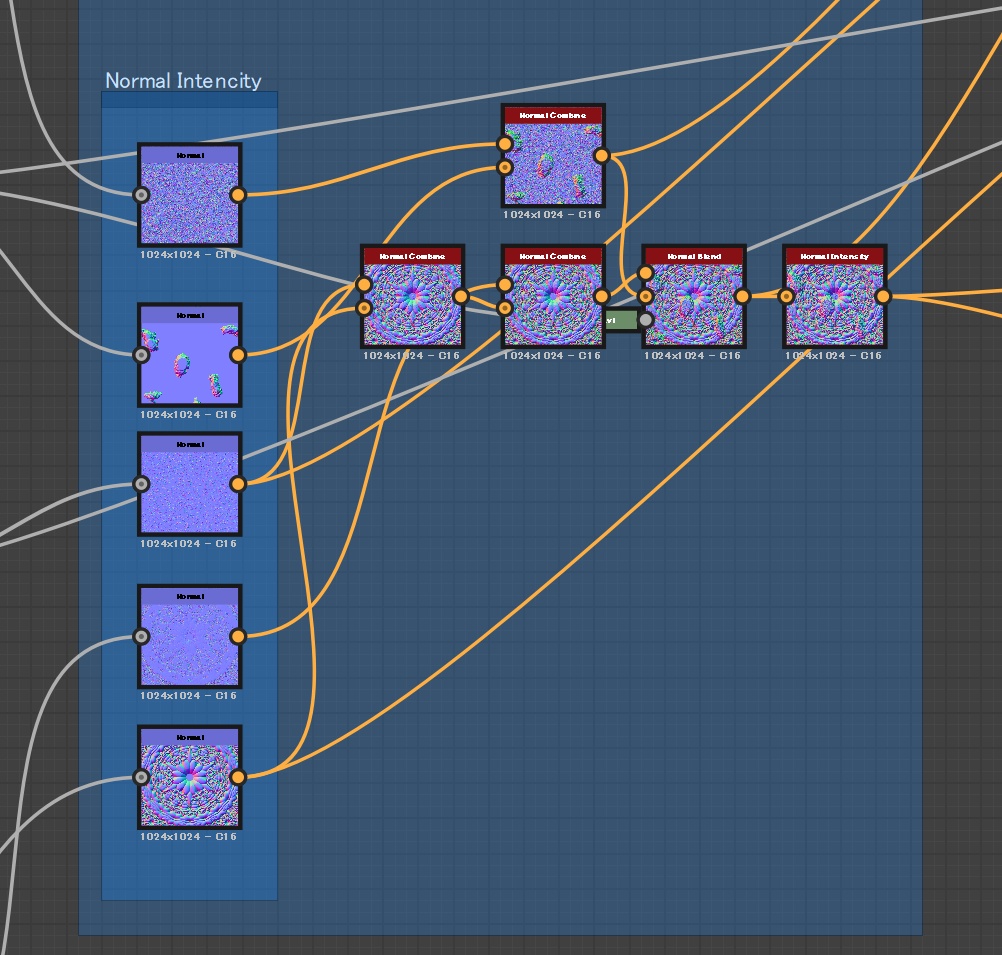Click the gray input socket of the blob Normal node
The width and height of the screenshot is (1002, 955).
click(139, 355)
